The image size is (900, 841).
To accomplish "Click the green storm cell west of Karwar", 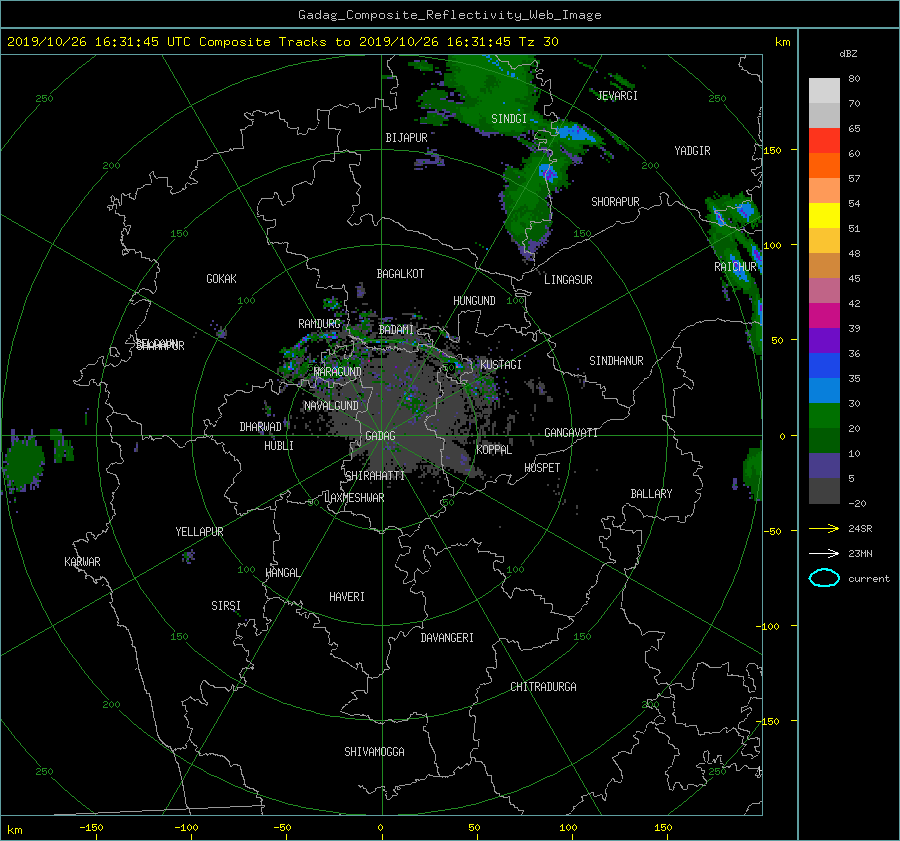I will click(x=23, y=463).
